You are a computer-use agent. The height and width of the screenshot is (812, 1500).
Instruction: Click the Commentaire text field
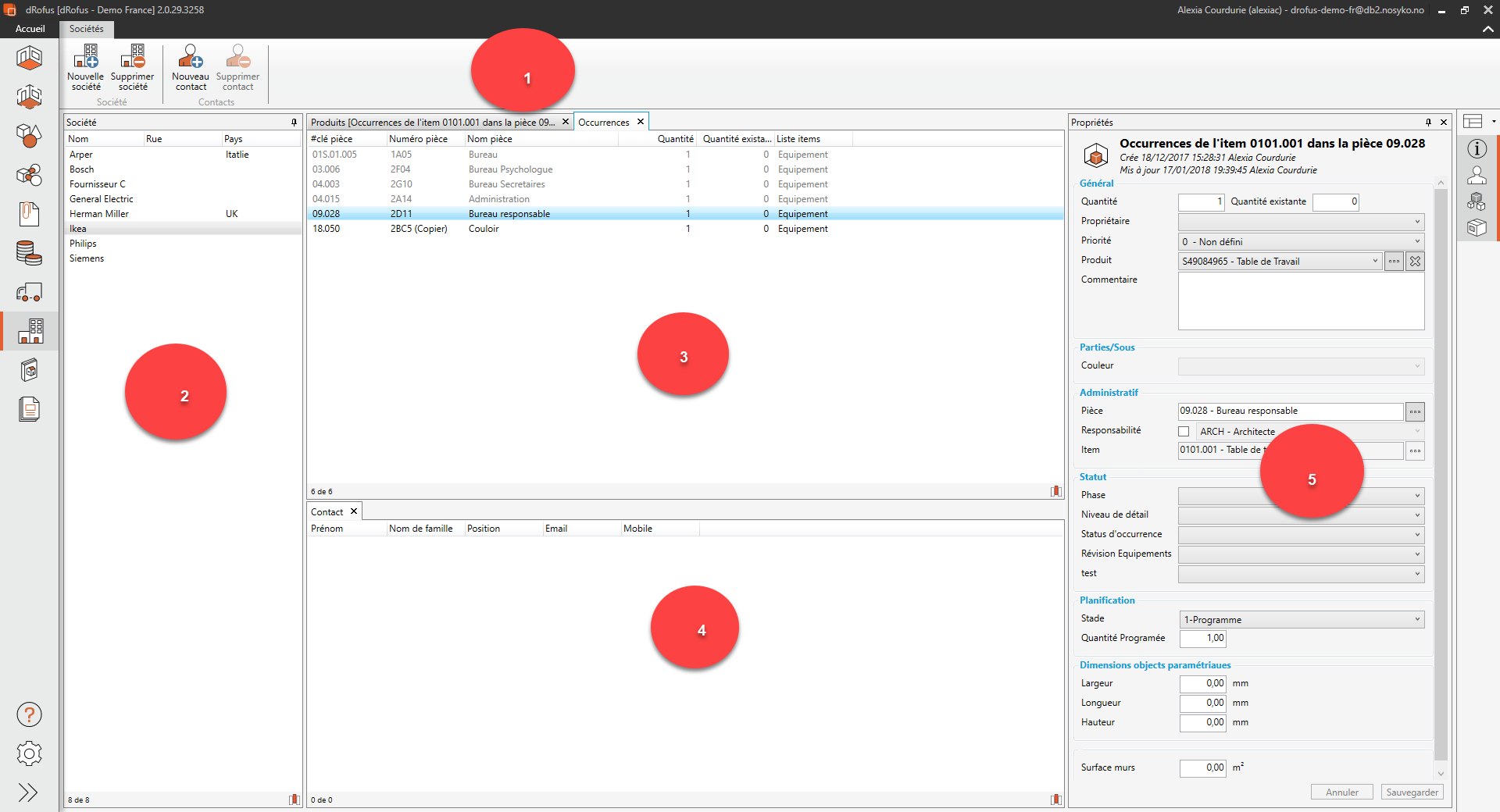click(x=1301, y=301)
